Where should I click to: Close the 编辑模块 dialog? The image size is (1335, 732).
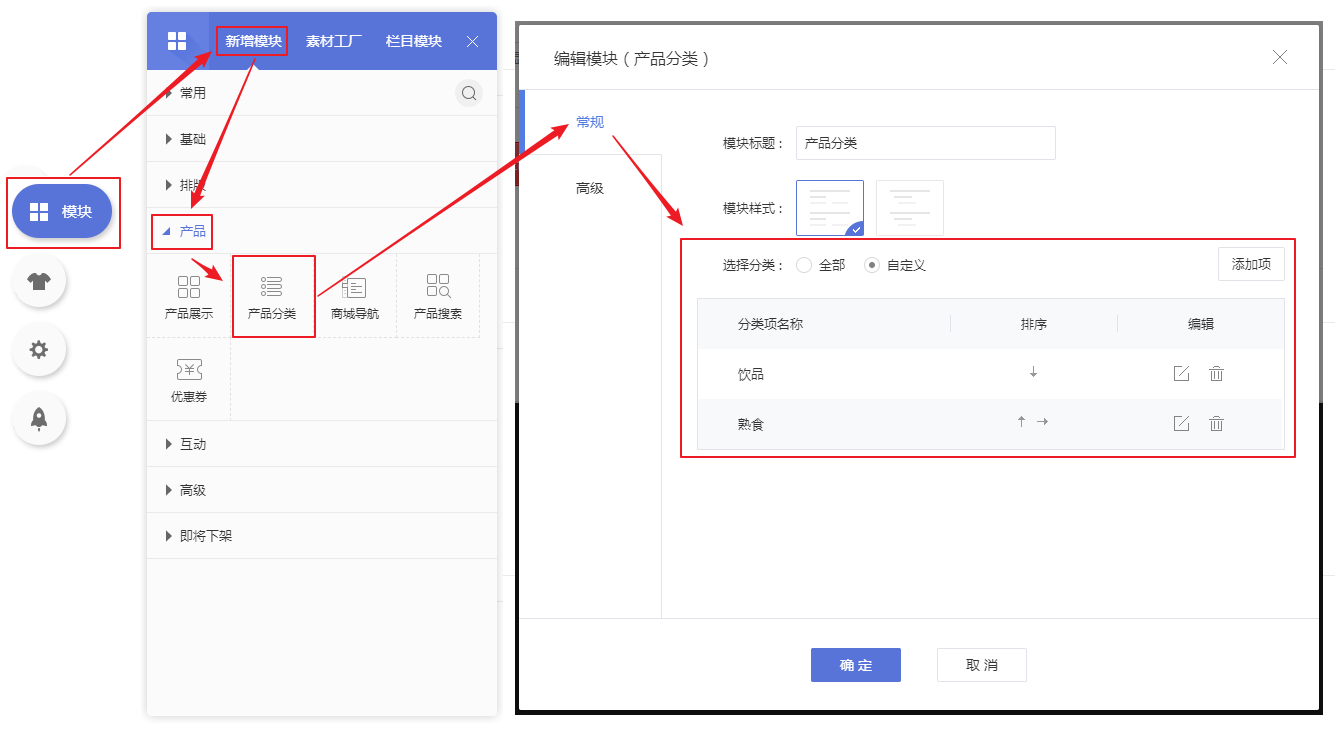[x=1280, y=57]
